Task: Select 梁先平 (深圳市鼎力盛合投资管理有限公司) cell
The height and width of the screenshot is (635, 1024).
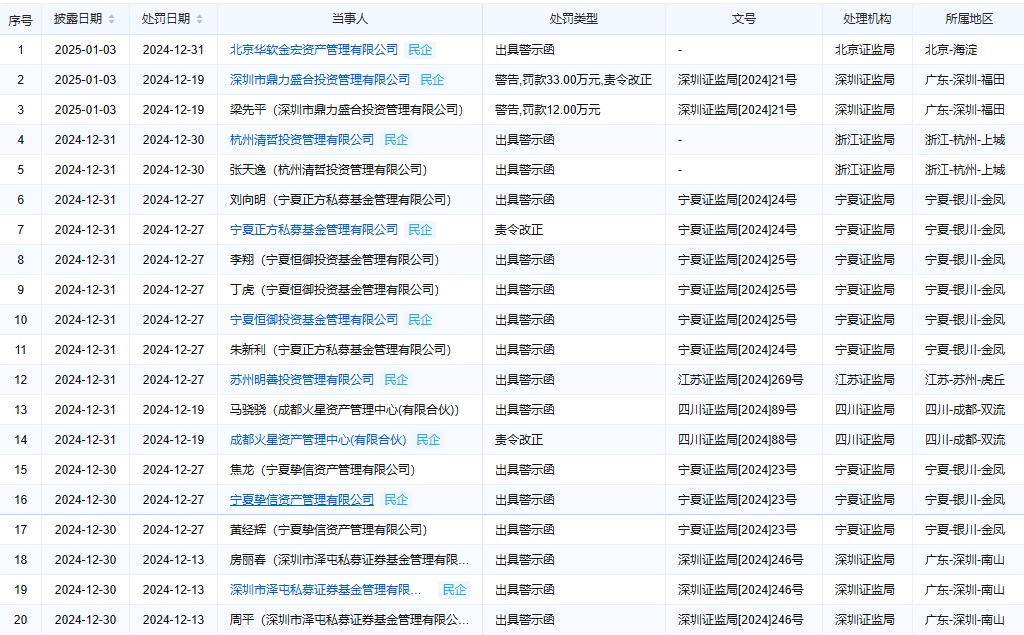Action: pyautogui.click(x=350, y=110)
